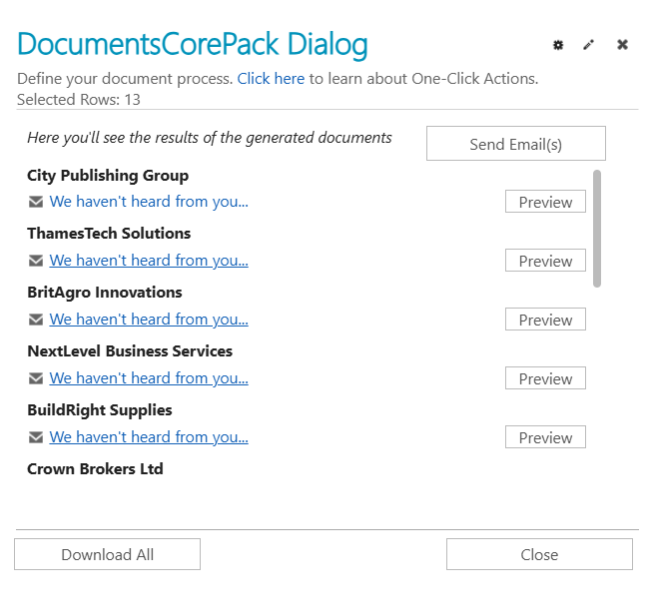Preview the ThamesTech Solutions email
This screenshot has width=657, height=594.
point(545,261)
